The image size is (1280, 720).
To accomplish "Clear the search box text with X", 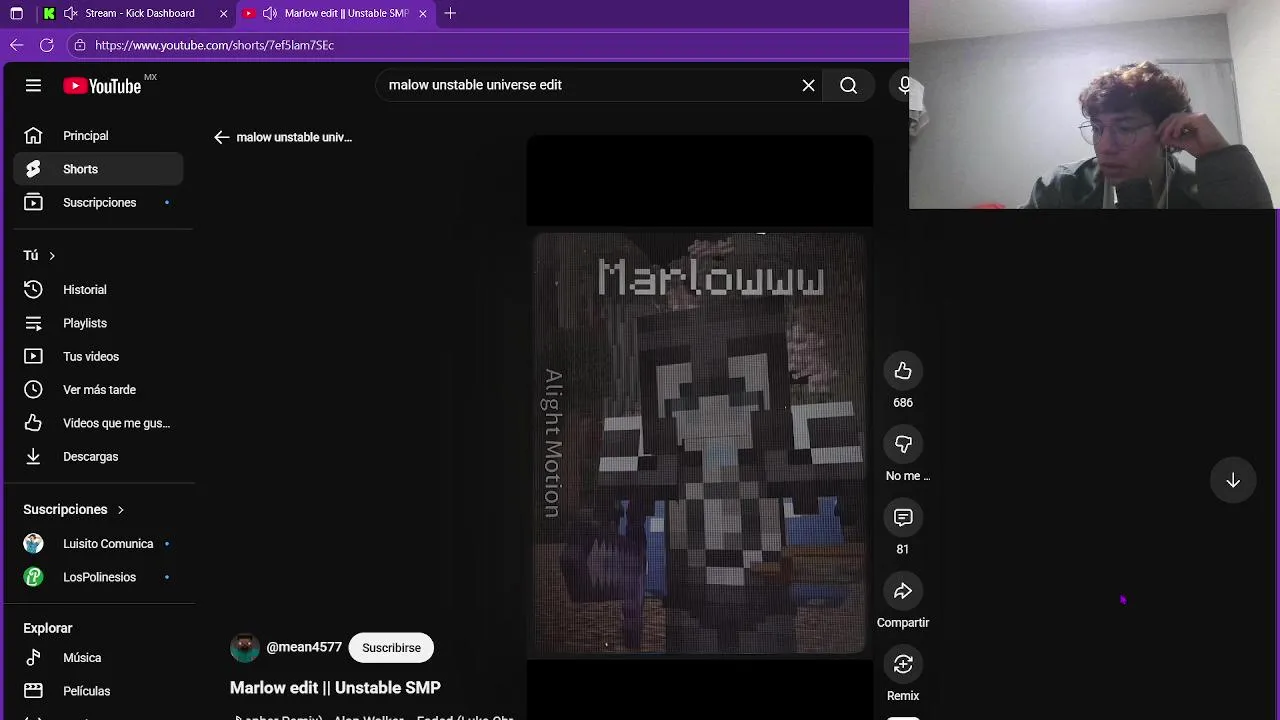I will pyautogui.click(x=808, y=85).
